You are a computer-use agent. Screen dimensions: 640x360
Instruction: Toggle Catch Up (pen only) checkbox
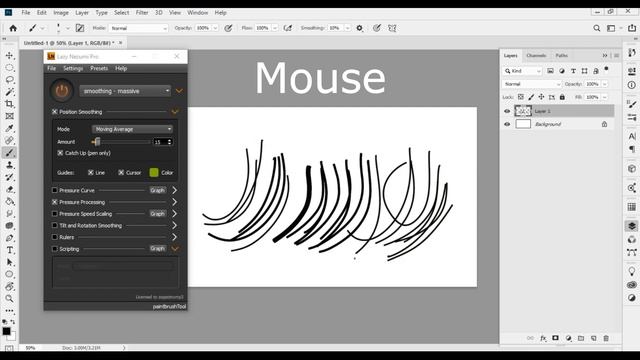pyautogui.click(x=60, y=153)
